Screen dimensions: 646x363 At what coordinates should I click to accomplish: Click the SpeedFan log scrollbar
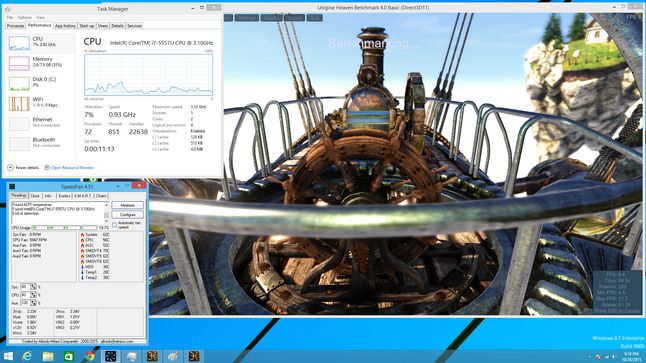(106, 213)
